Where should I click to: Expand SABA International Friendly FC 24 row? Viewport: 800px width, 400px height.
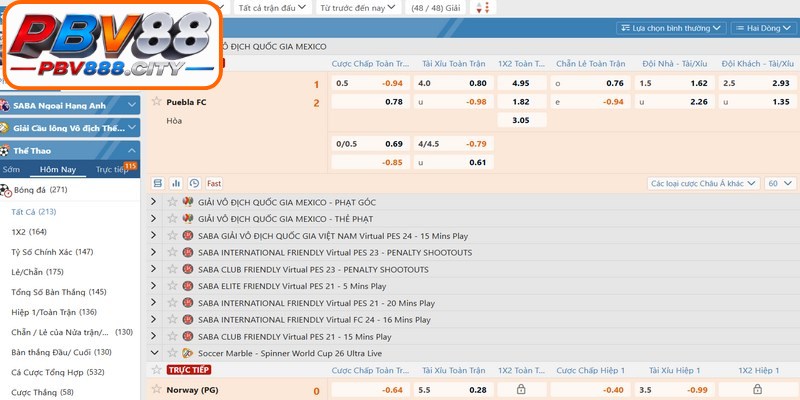click(x=154, y=319)
